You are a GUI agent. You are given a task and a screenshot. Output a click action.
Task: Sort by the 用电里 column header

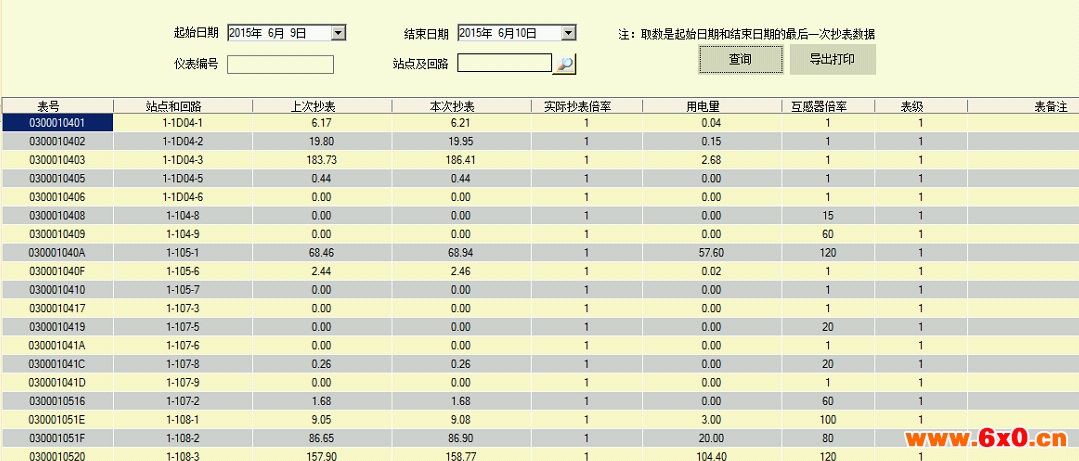pyautogui.click(x=712, y=106)
